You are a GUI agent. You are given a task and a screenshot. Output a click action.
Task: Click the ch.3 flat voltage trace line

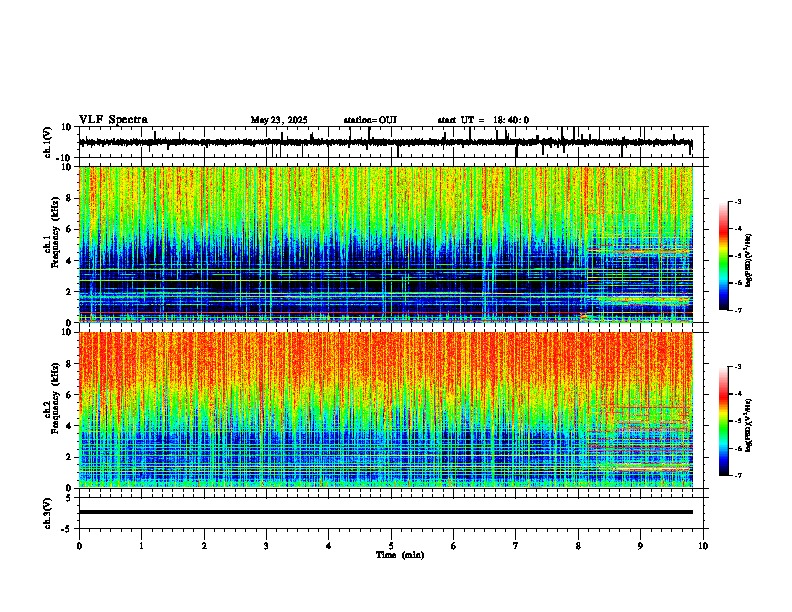386,512
